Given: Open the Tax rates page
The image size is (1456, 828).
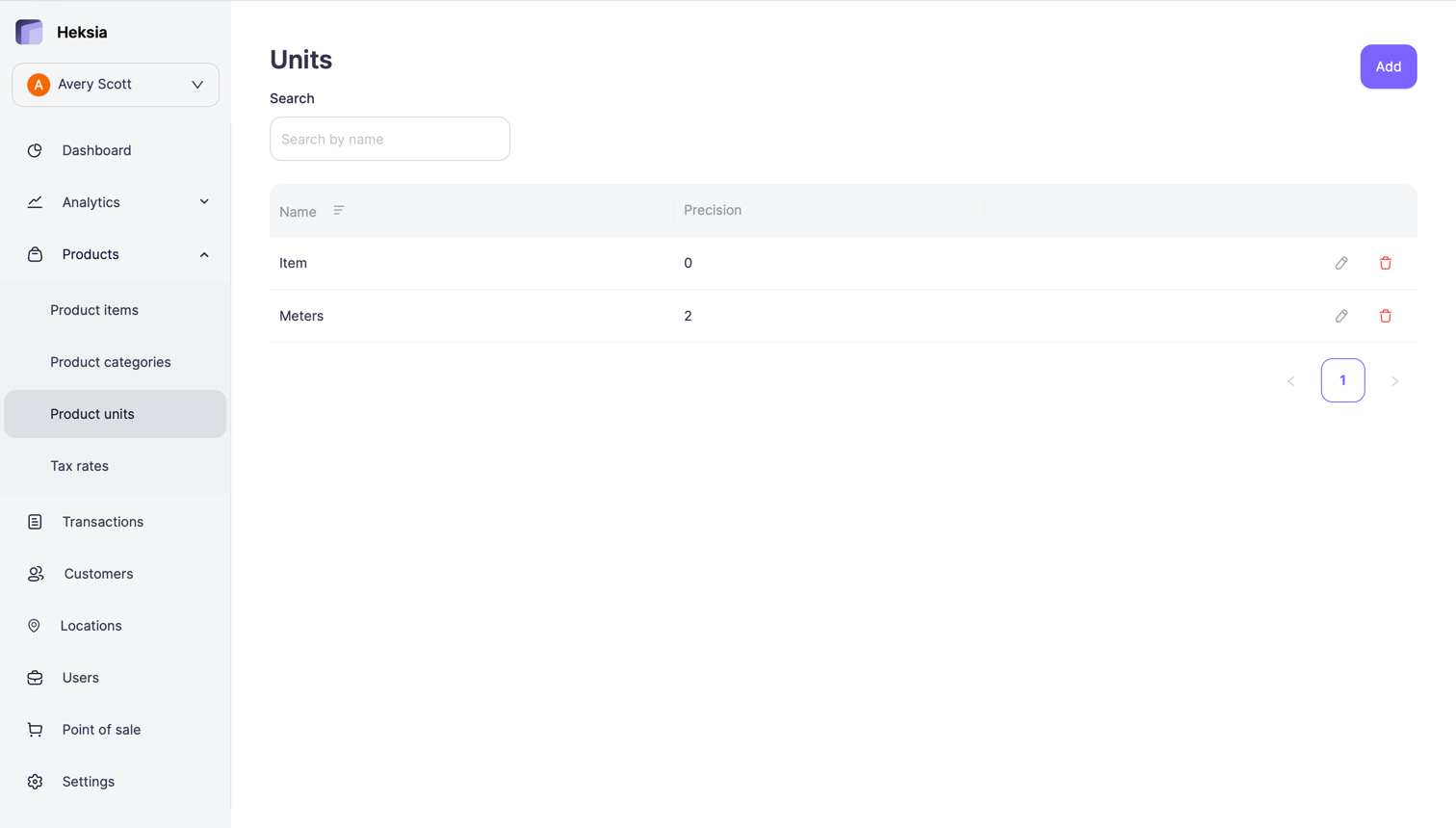Looking at the screenshot, I should point(79,466).
